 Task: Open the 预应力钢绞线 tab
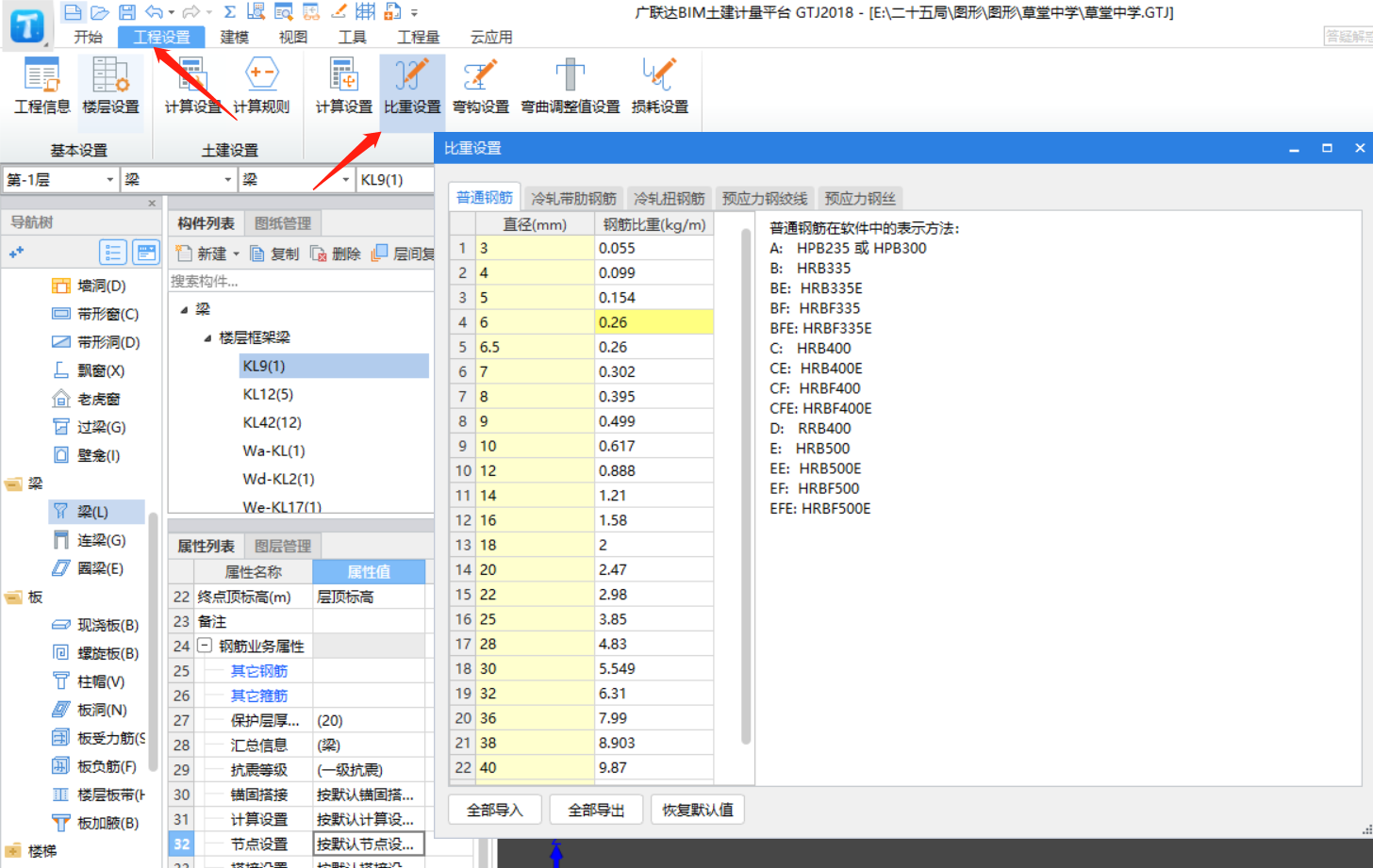pyautogui.click(x=765, y=198)
